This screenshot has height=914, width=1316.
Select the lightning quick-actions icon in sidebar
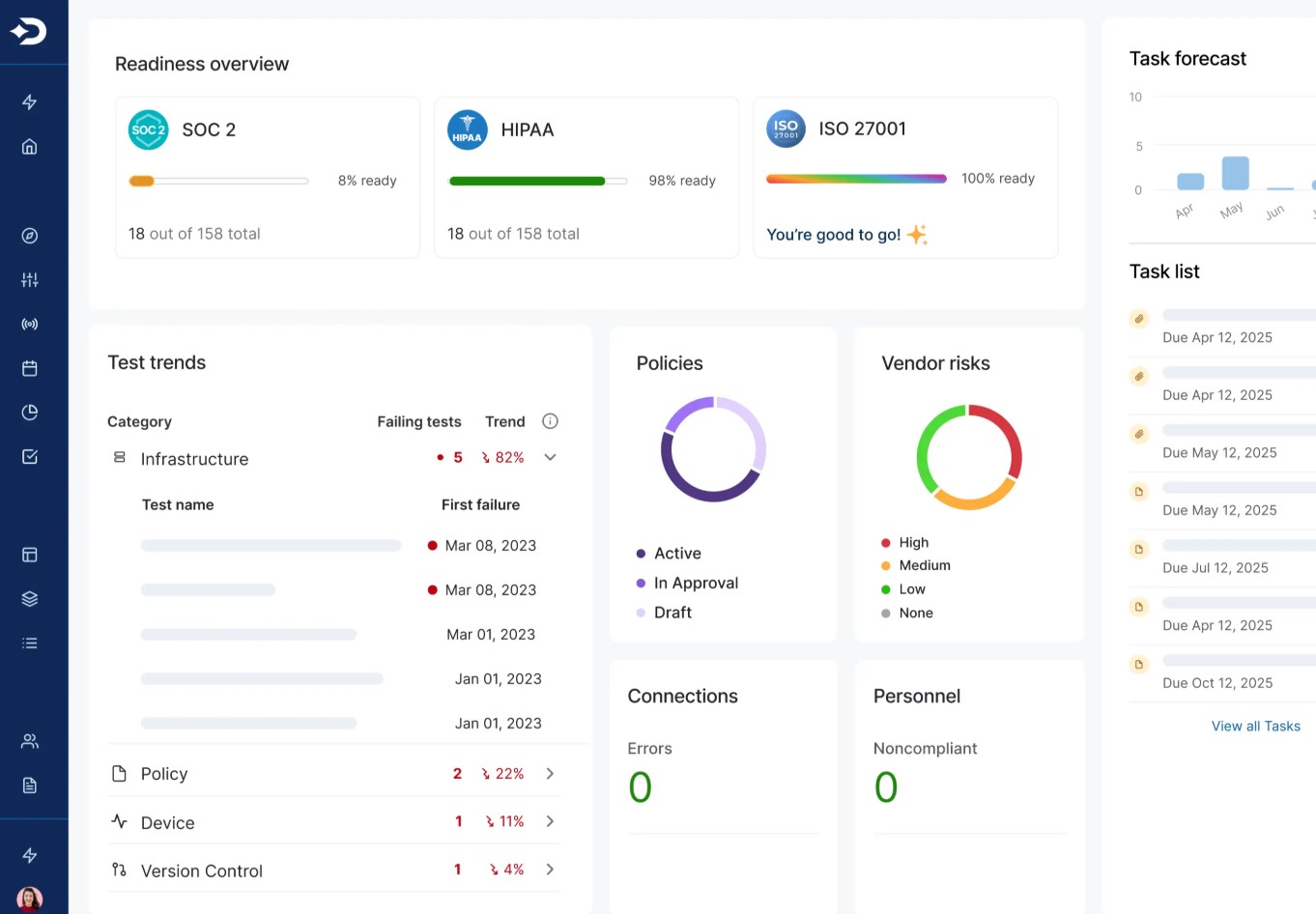[29, 101]
